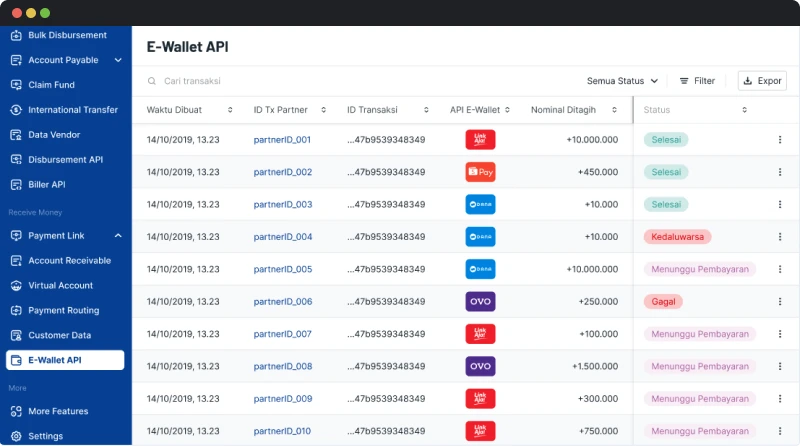Click the yellow macOS minimize button

31,13
